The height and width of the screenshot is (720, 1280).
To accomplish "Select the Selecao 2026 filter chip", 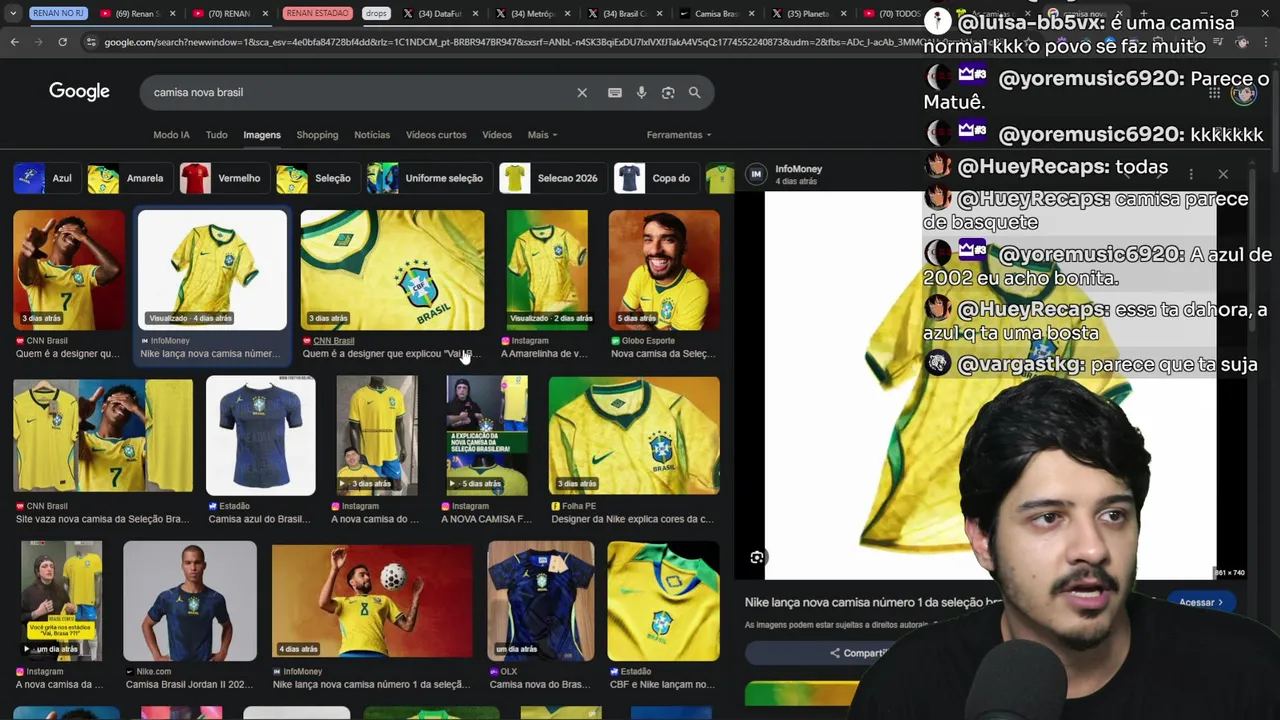I will click(551, 178).
